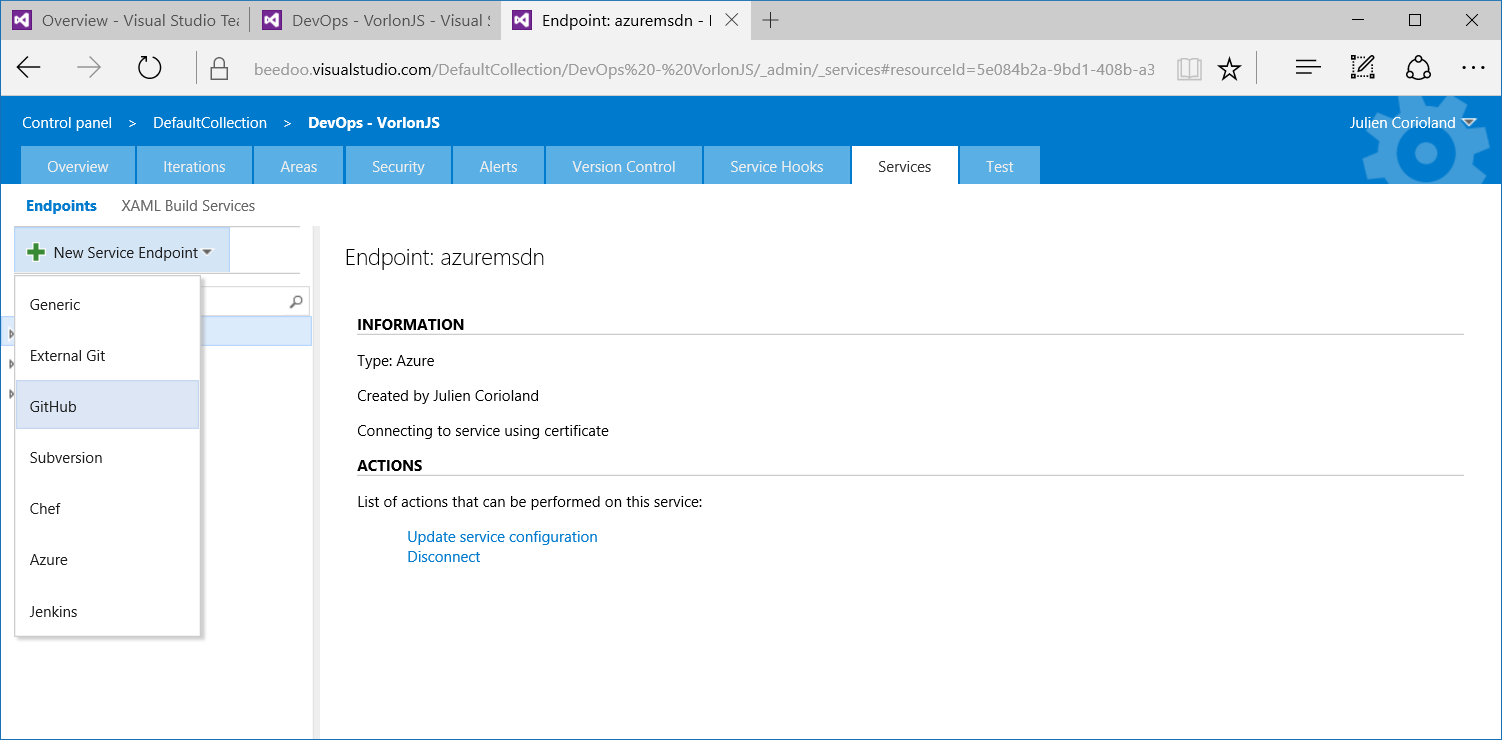Viewport: 1502px width, 740px height.
Task: Click Update service configuration
Action: 502,536
